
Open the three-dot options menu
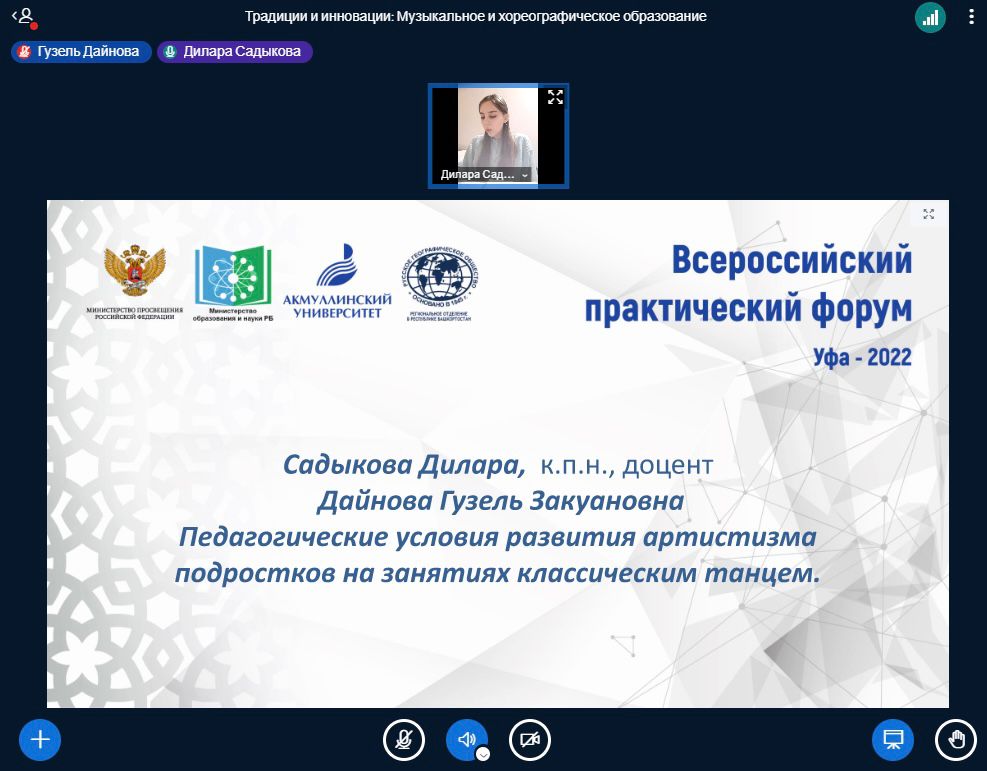971,17
